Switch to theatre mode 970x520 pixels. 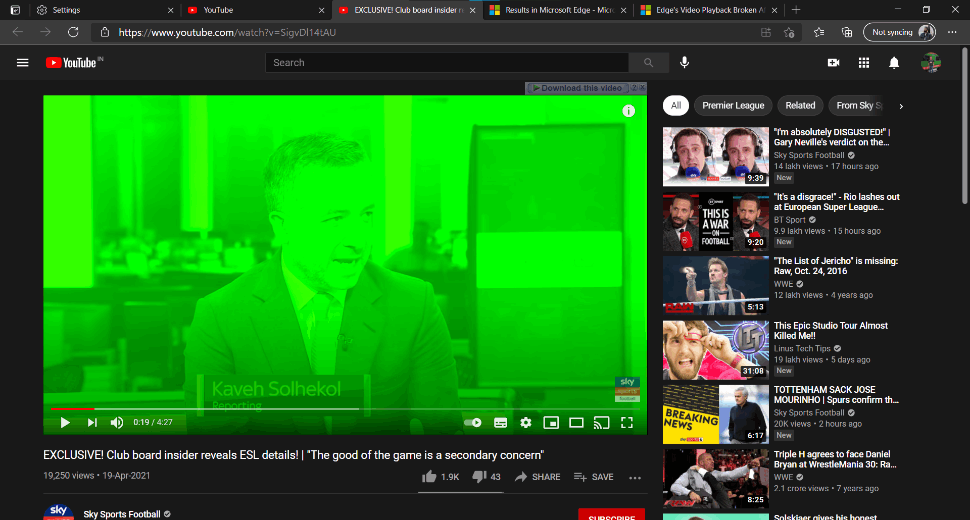click(576, 422)
